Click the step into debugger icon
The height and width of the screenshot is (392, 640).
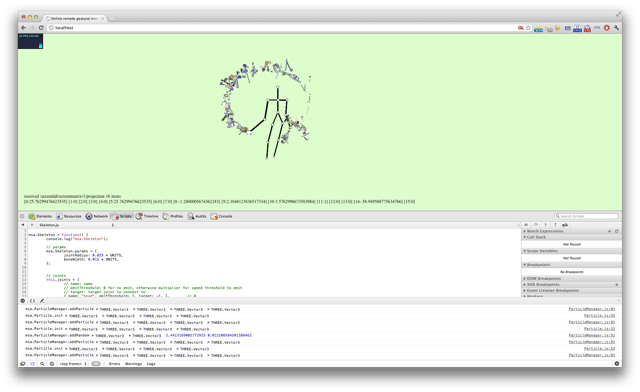pos(545,225)
